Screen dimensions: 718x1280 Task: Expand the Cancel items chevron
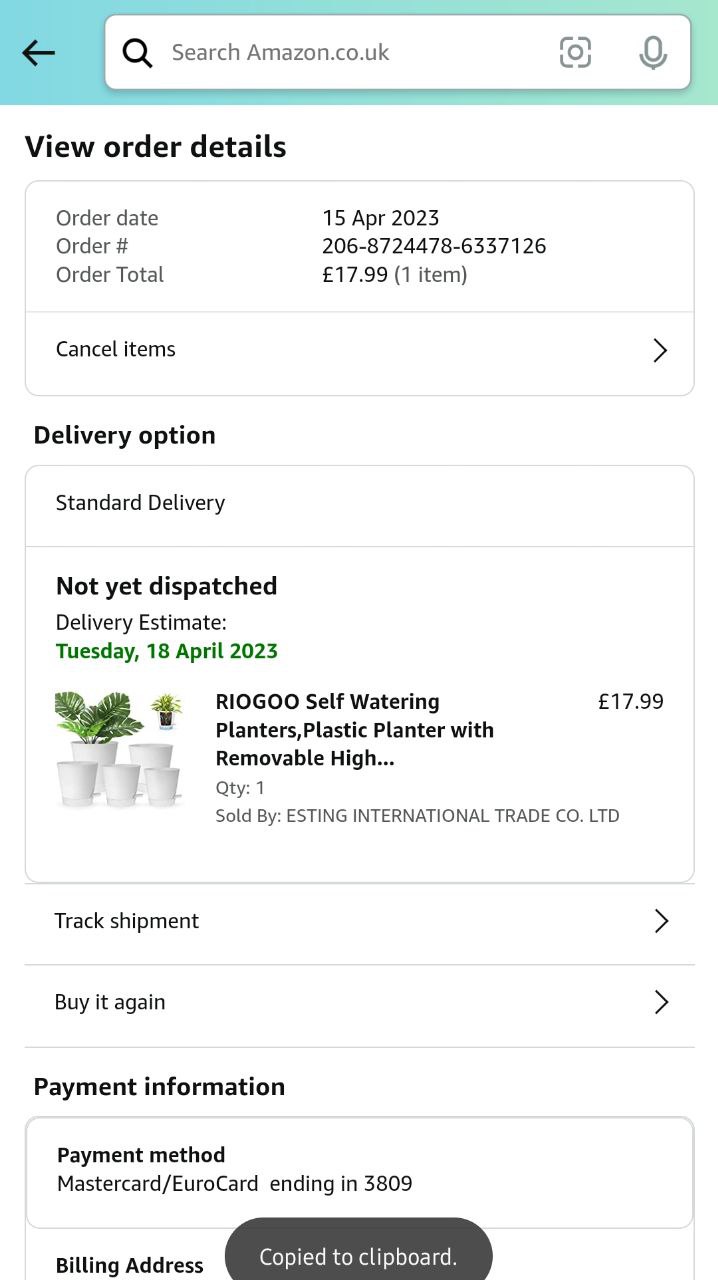(x=660, y=350)
